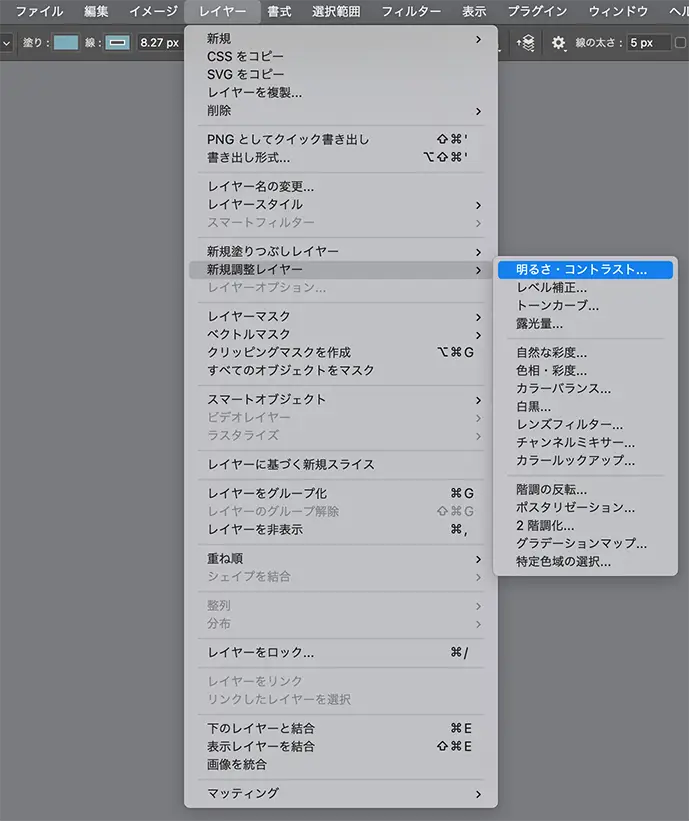
Task: Expand 新規調整レイヤー submenu entry
Action: [x=341, y=270]
